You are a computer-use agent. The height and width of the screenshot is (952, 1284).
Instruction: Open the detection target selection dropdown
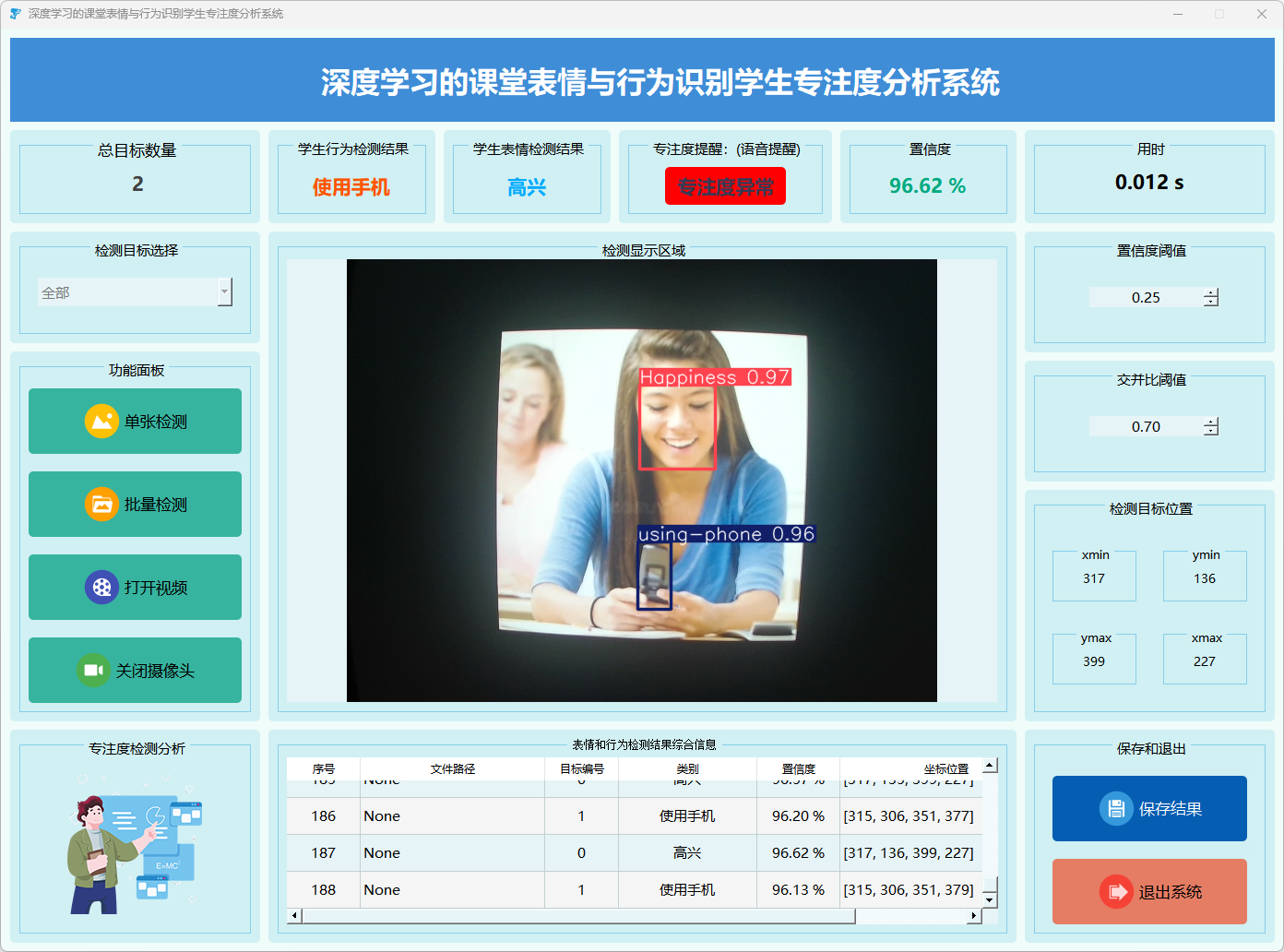pyautogui.click(x=224, y=292)
